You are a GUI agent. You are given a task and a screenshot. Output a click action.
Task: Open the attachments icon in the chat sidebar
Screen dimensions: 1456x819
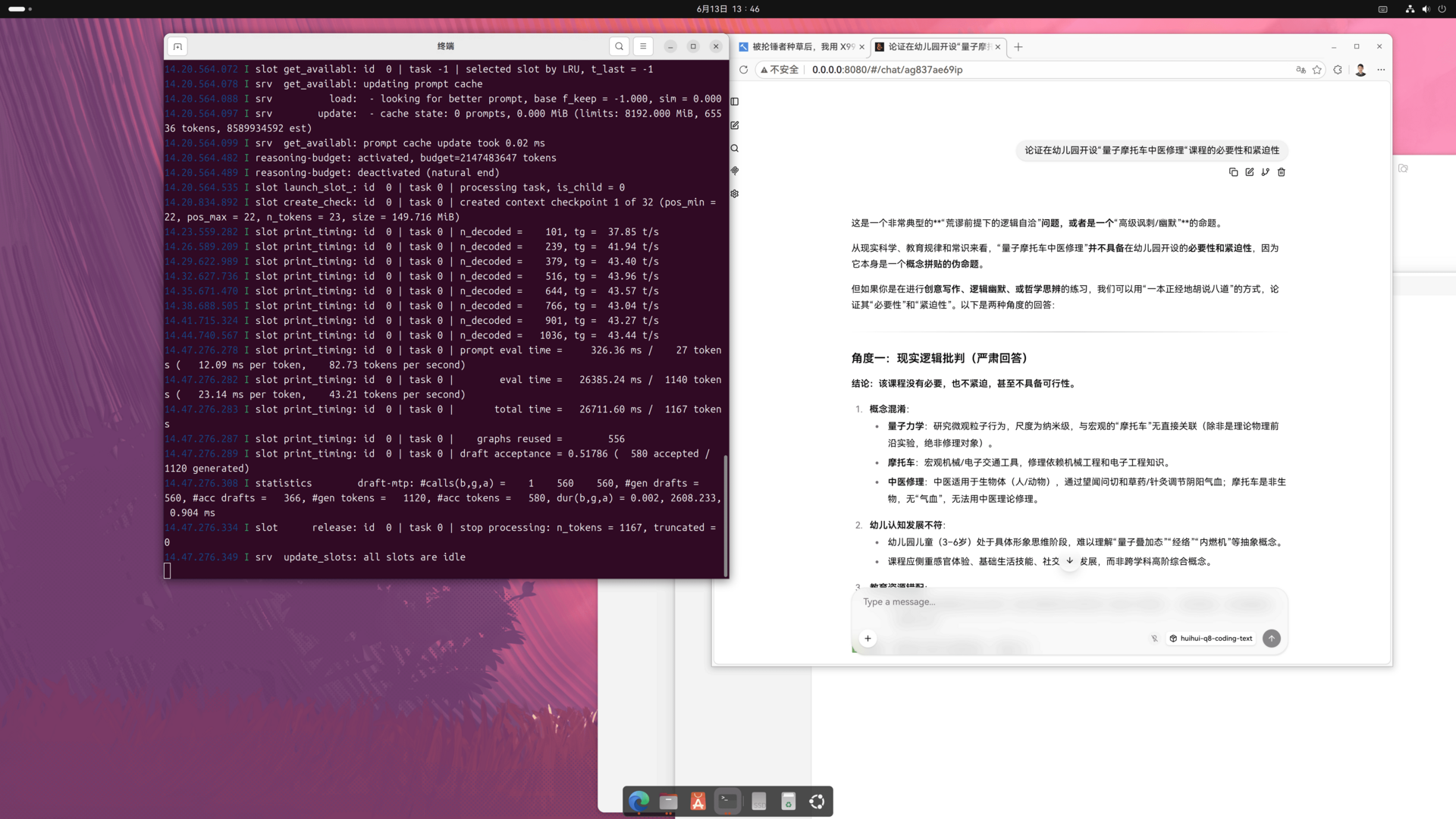pyautogui.click(x=735, y=171)
